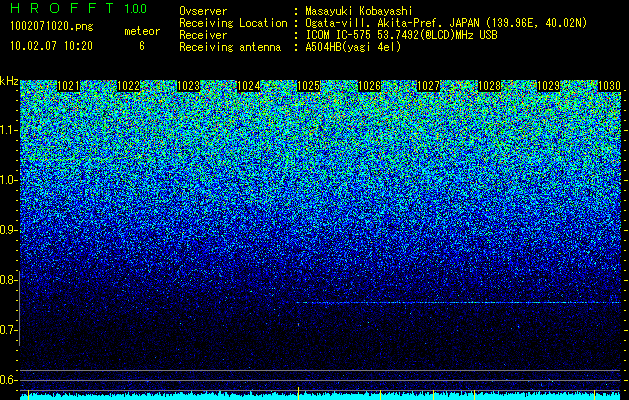Click the 1.0 frequency axis label
Screen dimensions: 629x400
click(8, 180)
